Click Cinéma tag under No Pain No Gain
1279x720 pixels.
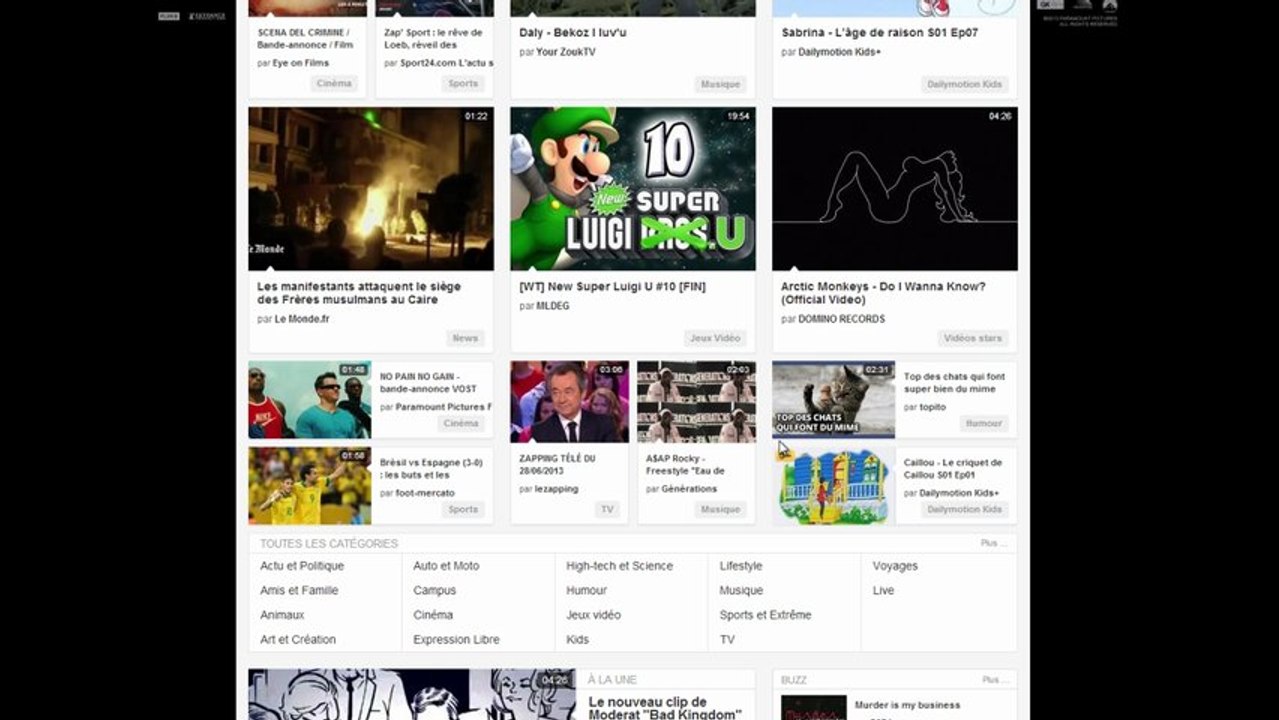[461, 423]
